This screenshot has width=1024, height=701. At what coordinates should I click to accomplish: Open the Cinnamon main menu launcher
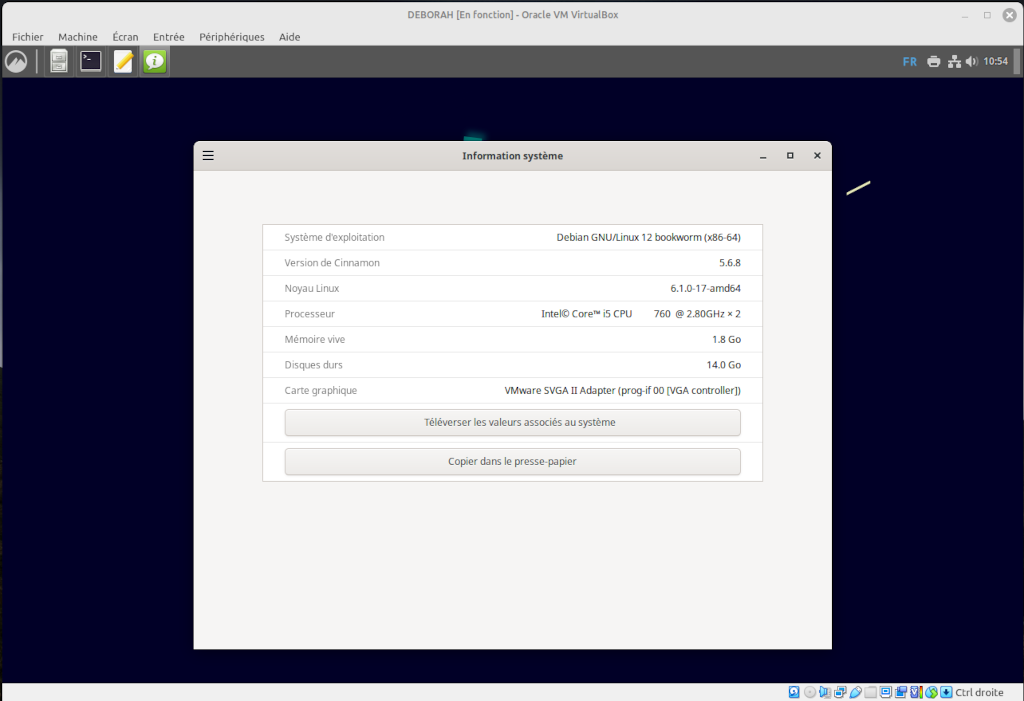click(16, 62)
